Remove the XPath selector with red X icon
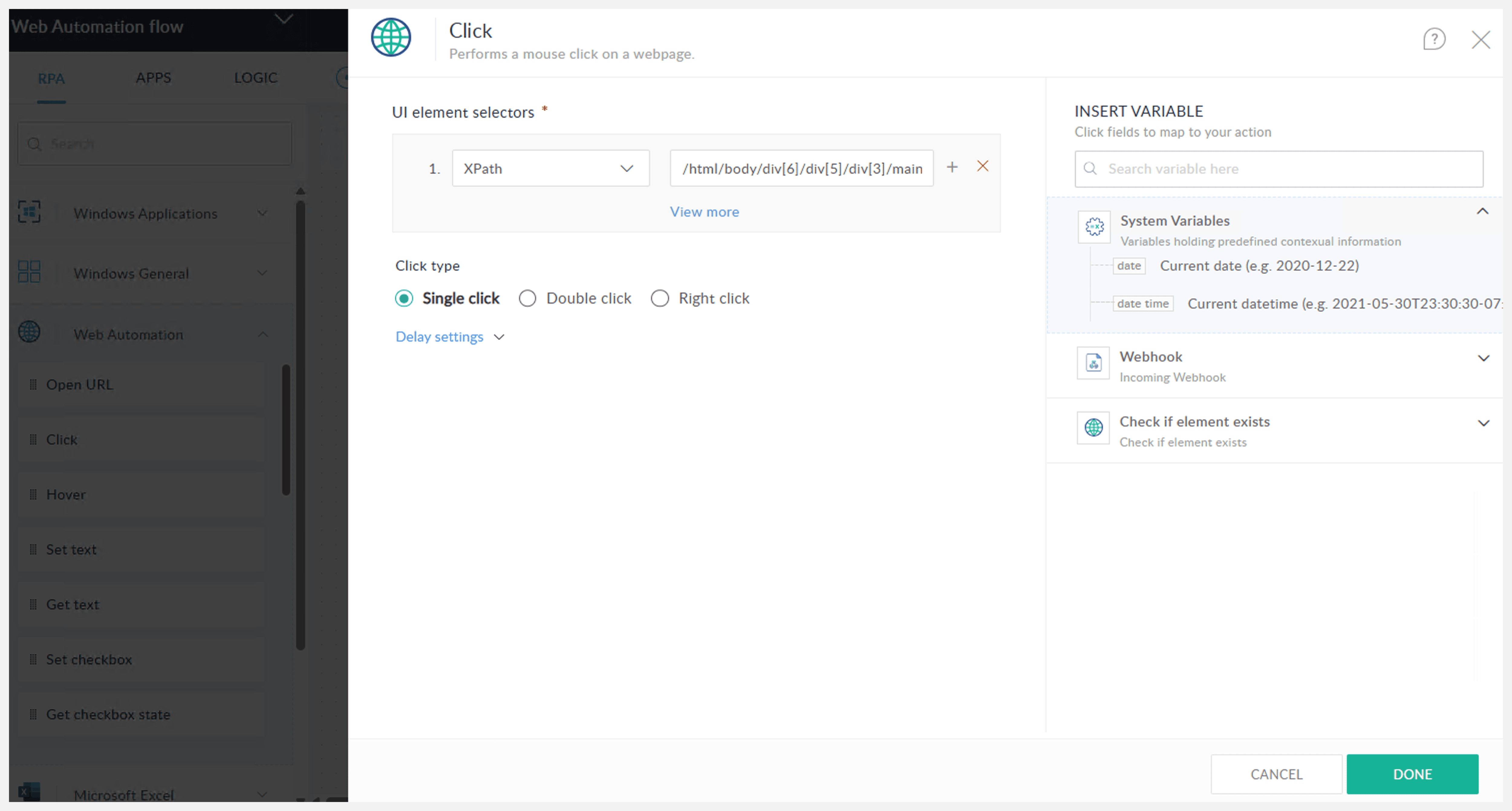 pyautogui.click(x=982, y=167)
